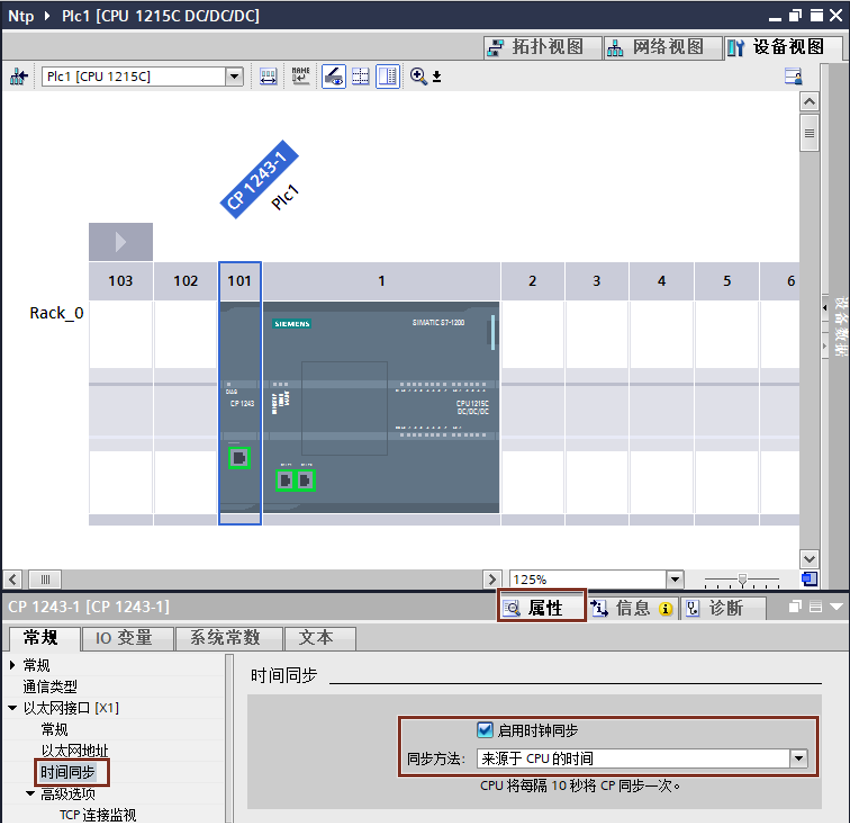Collapse the 以太网接口 [X1] node arrow
The image size is (851, 823).
click(12, 708)
